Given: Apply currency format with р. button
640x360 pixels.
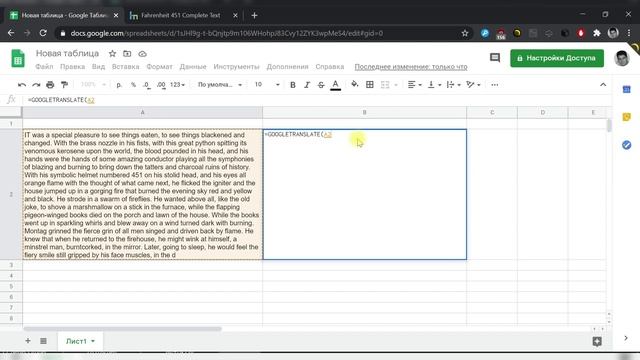Looking at the screenshot, I should pyautogui.click(x=119, y=85).
